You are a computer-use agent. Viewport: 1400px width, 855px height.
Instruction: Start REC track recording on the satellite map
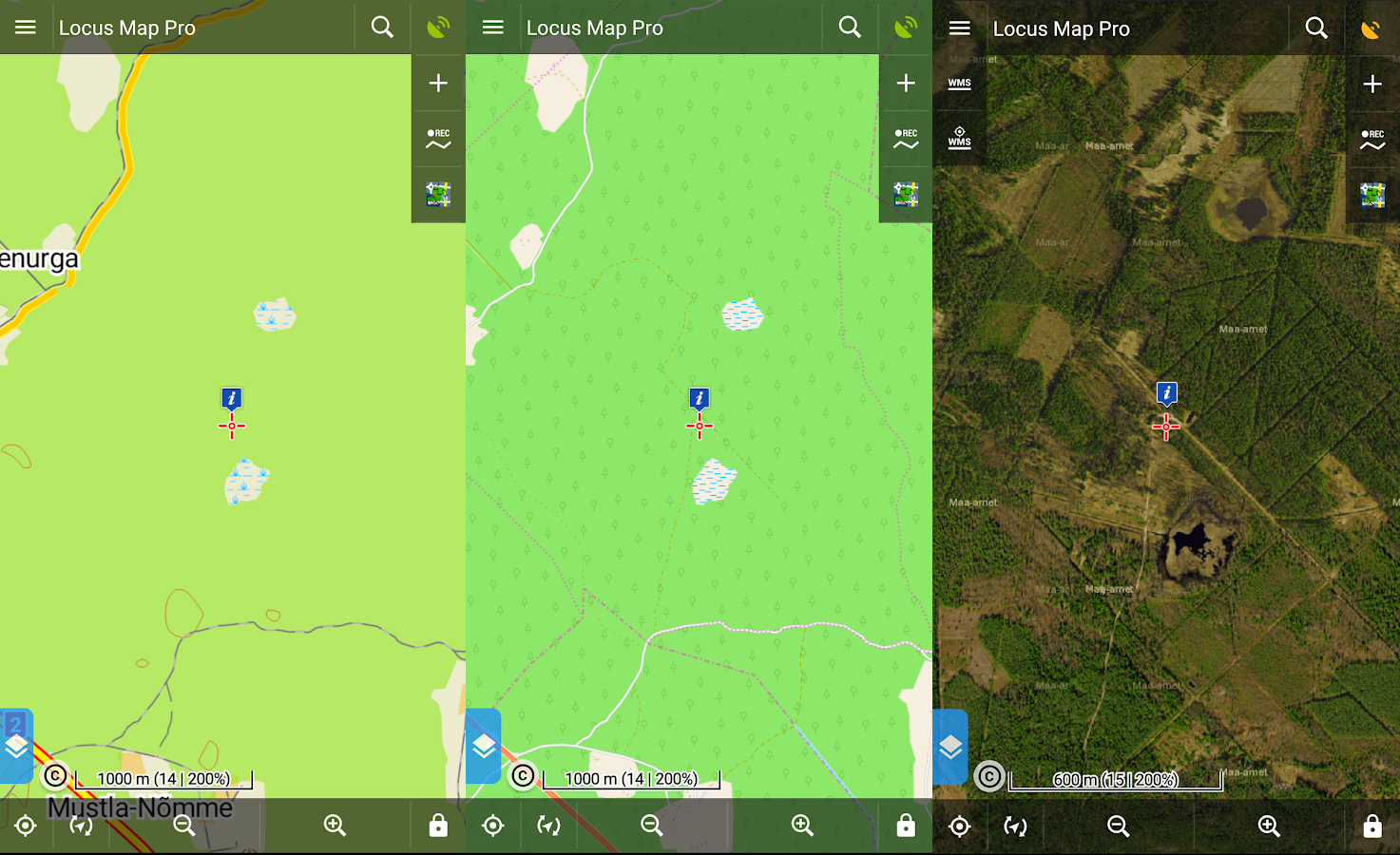click(1372, 140)
